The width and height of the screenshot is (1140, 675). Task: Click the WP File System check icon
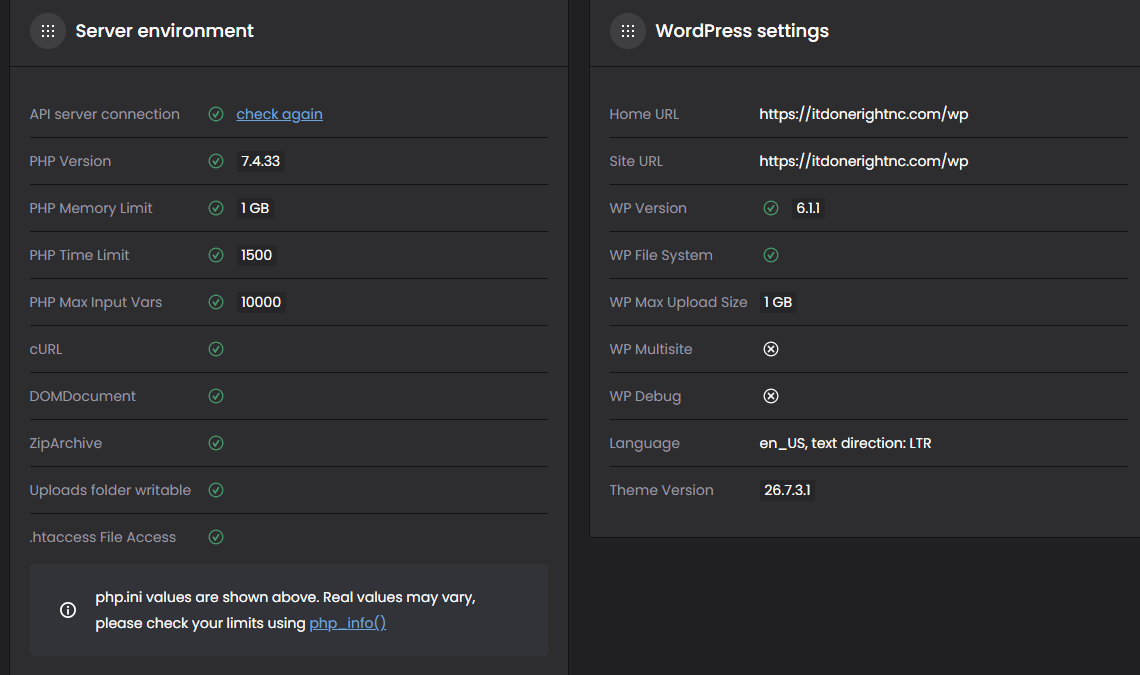coord(771,255)
